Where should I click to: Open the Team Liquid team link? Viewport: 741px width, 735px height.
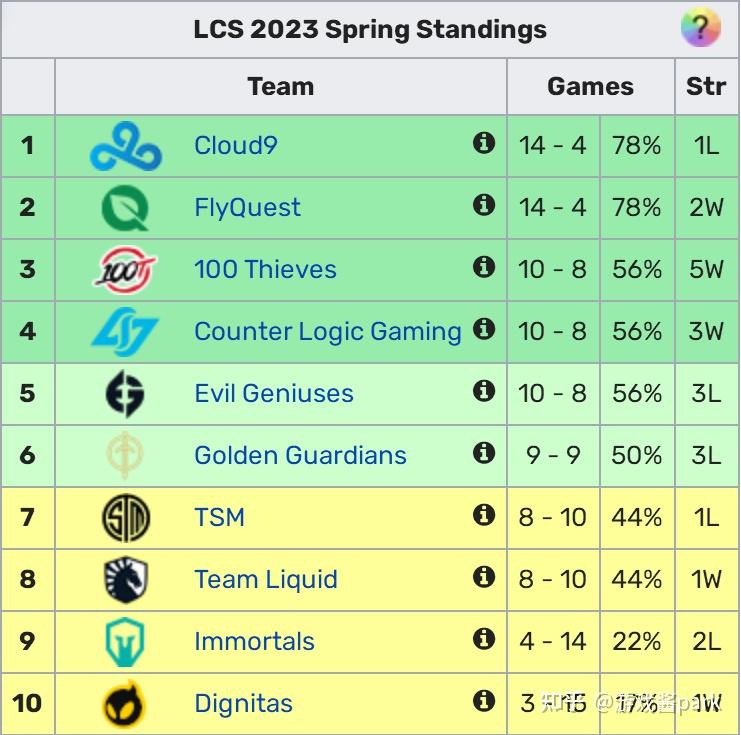(266, 580)
